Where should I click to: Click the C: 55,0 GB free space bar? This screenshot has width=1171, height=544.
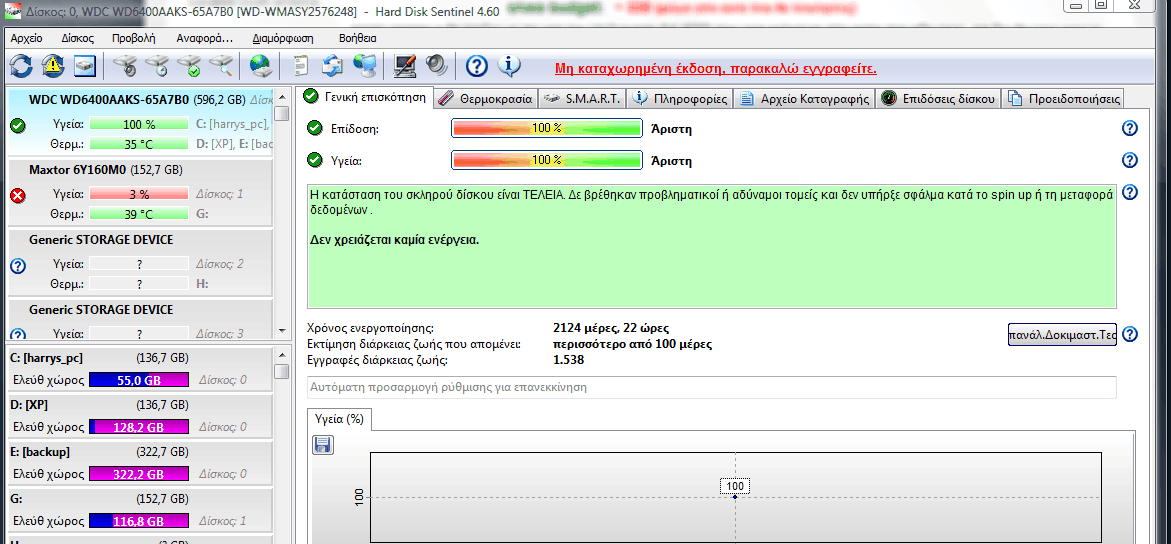coord(139,380)
